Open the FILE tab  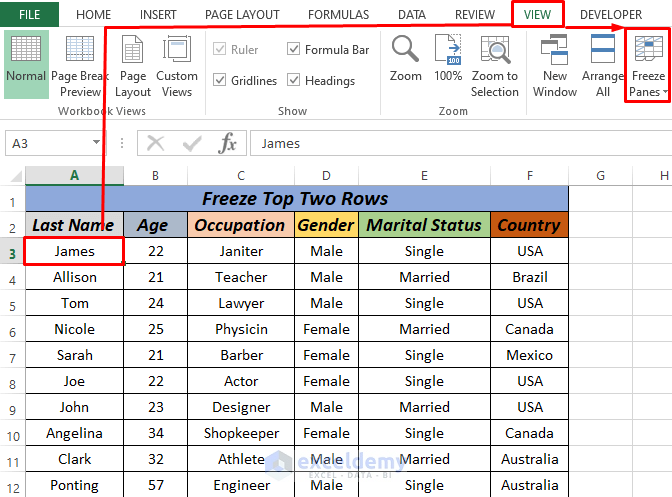(29, 15)
